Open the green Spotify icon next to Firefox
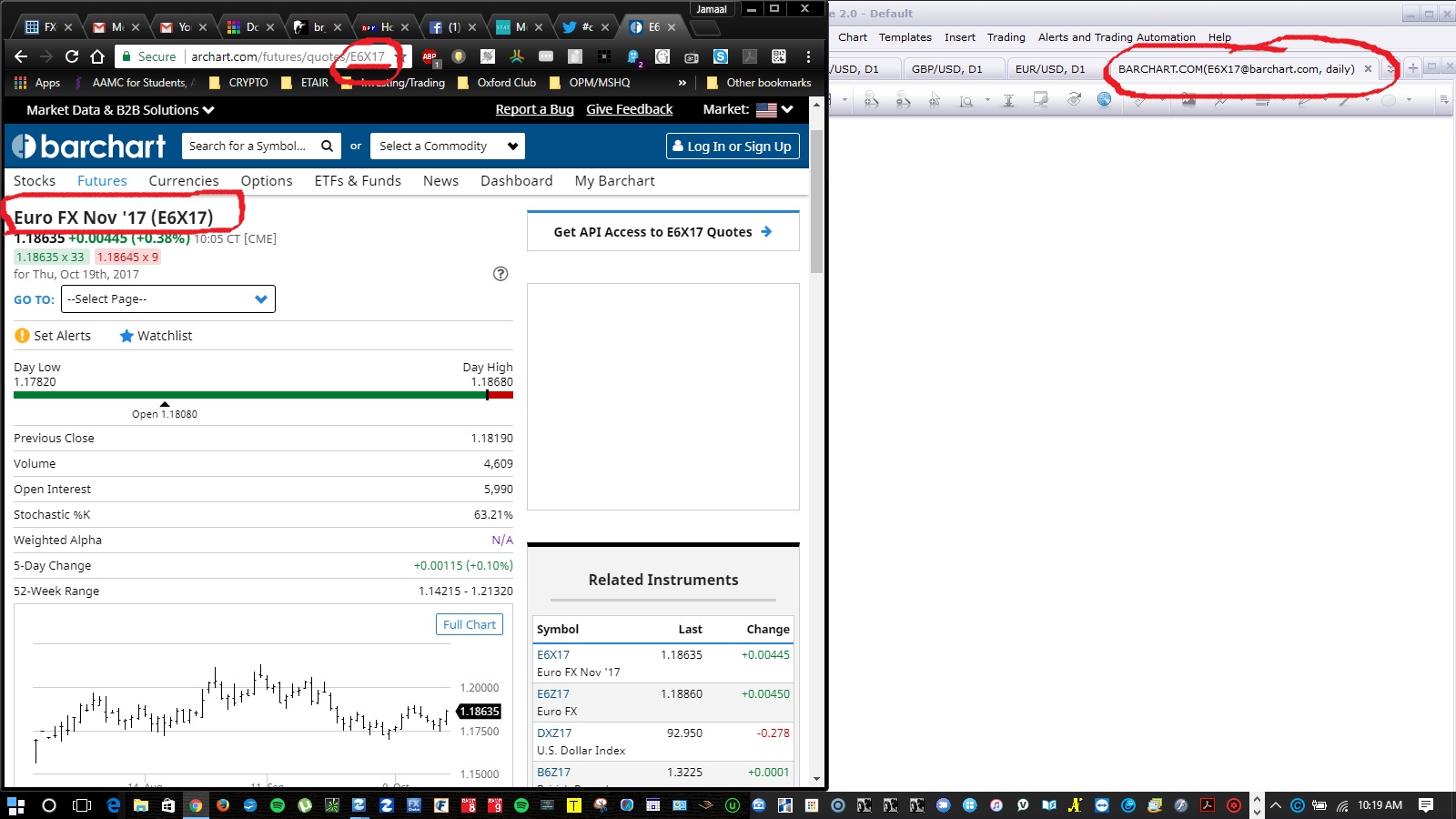The height and width of the screenshot is (819, 1456). (278, 805)
